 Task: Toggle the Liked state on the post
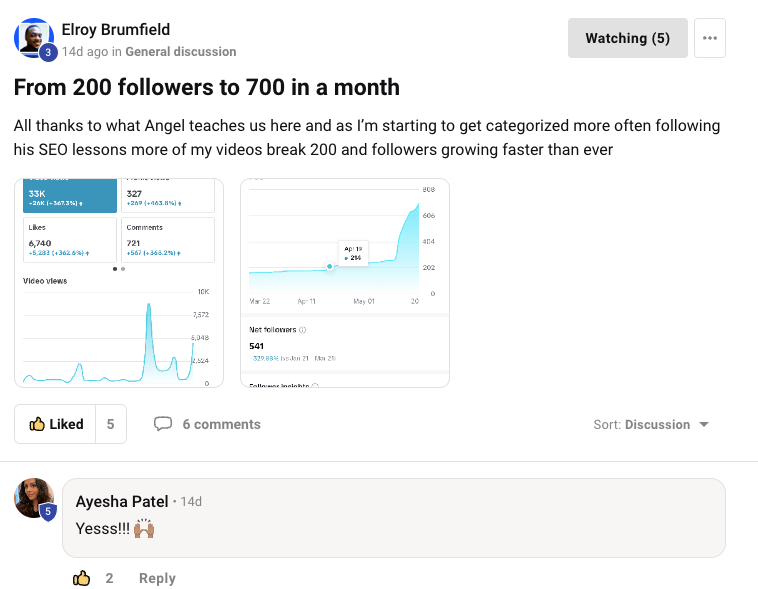[x=55, y=424]
